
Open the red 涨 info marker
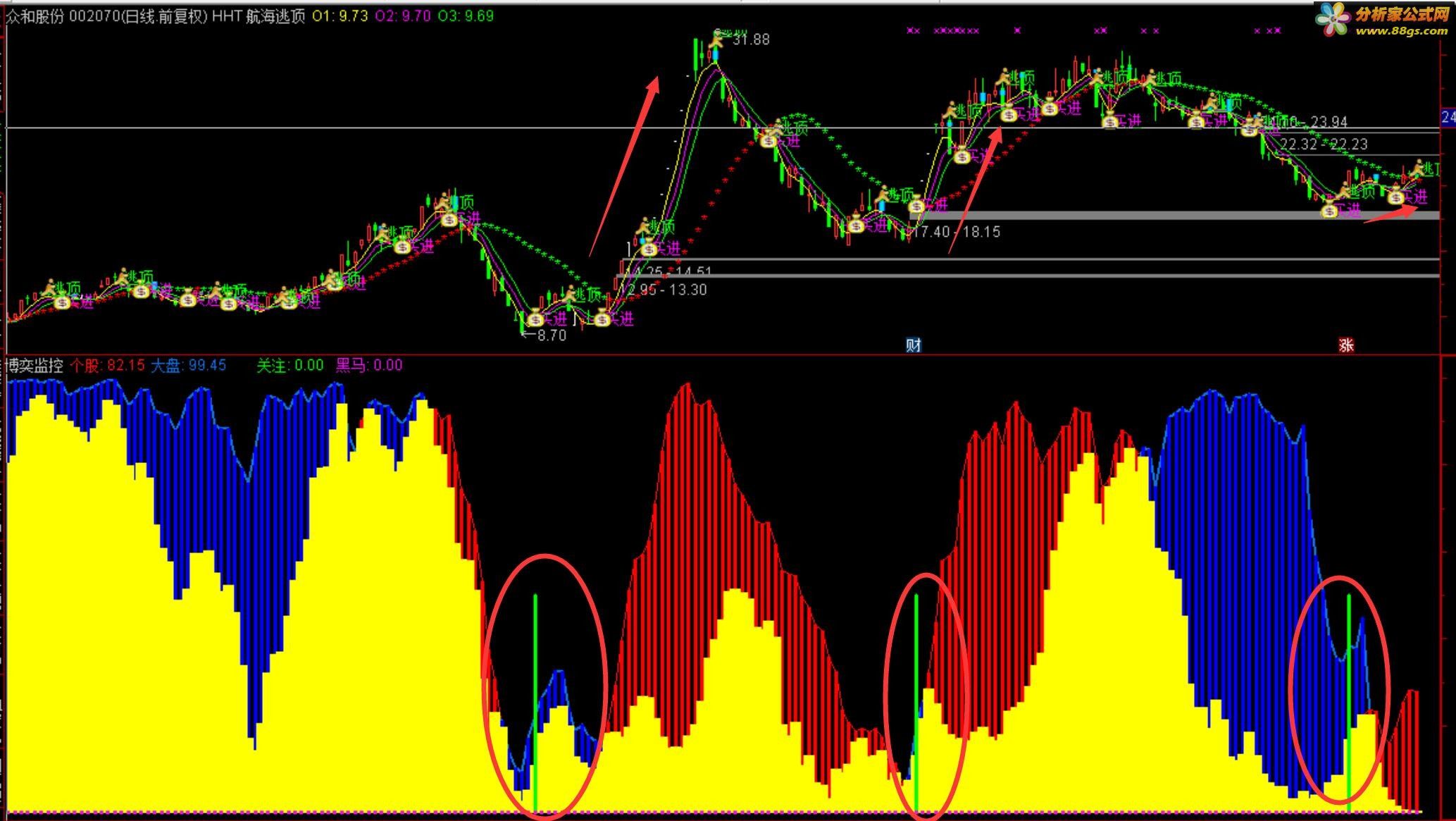[1346, 345]
